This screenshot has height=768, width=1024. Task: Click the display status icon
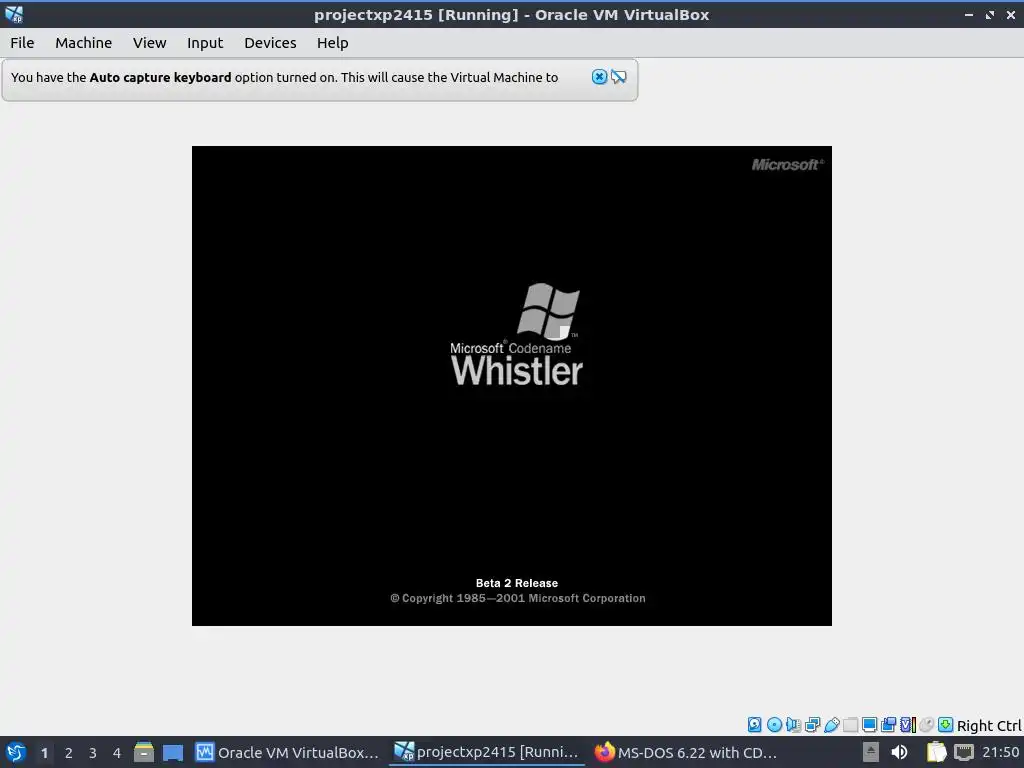869,724
